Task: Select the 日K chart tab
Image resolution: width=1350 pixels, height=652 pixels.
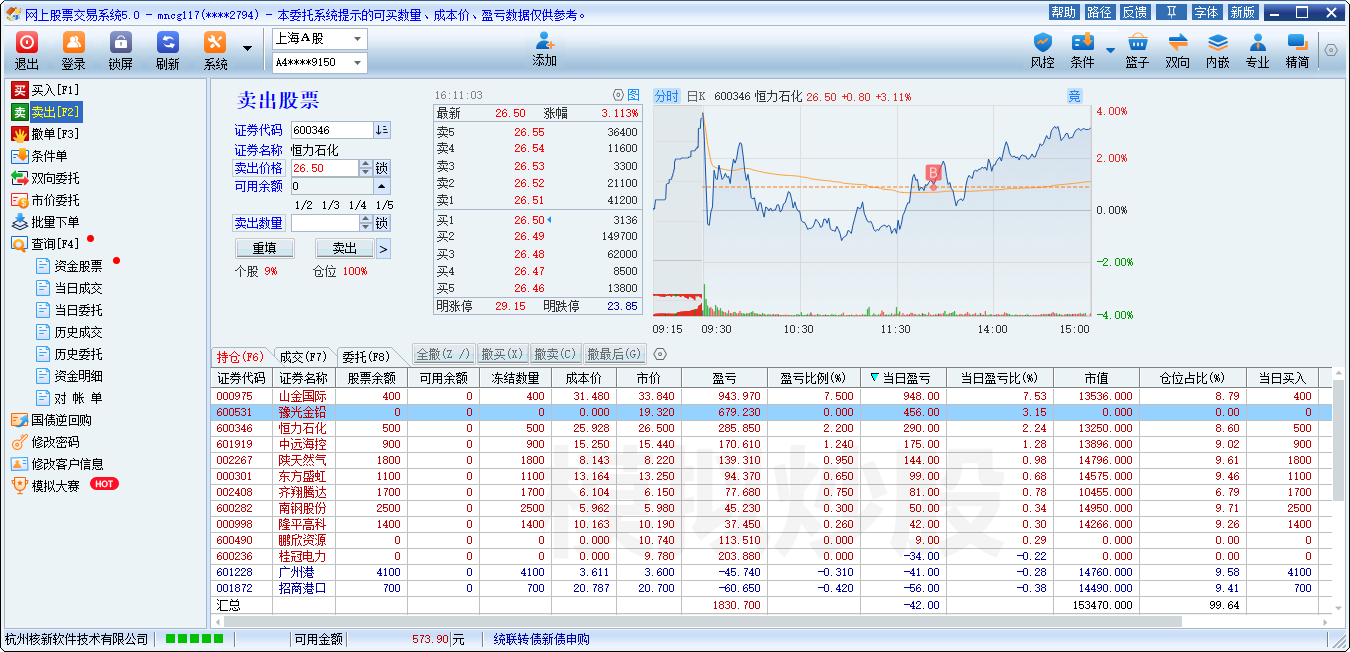Action: (696, 96)
